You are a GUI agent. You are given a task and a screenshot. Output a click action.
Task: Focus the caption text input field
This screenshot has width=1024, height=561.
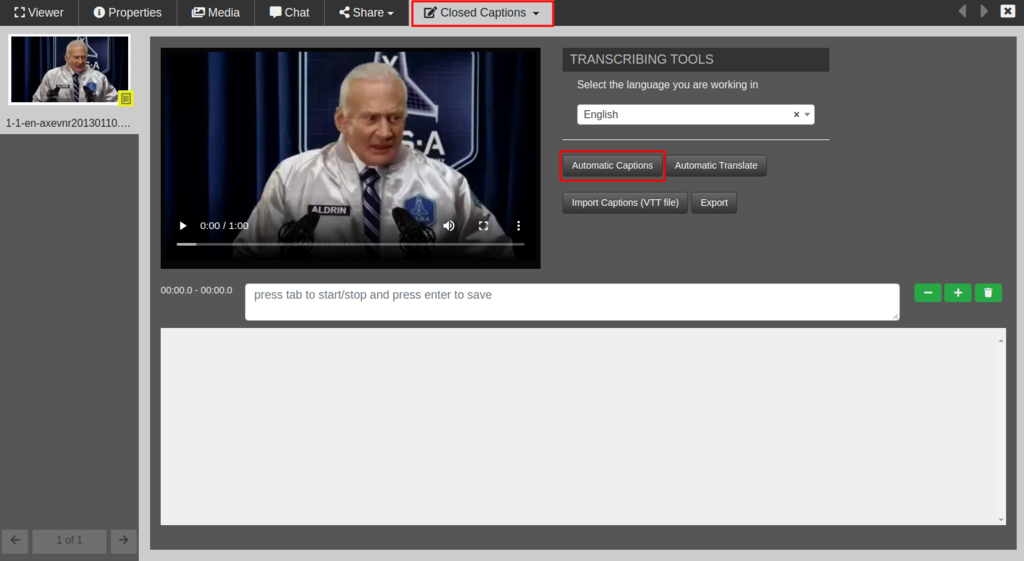[572, 302]
